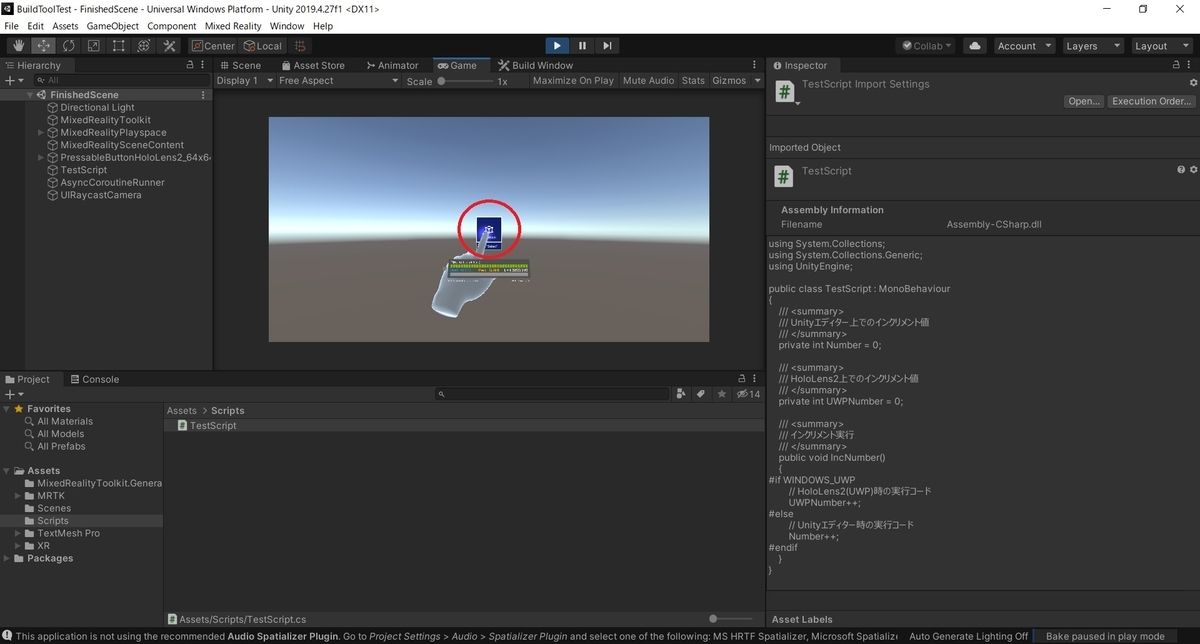Switch to the Build Window tab
Screen dimensions: 1200x644
coord(535,65)
